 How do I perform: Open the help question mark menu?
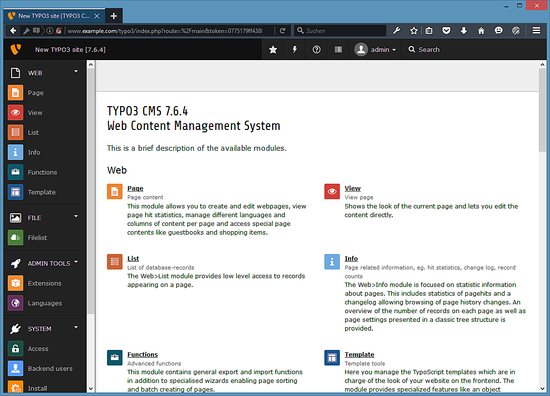(x=316, y=49)
